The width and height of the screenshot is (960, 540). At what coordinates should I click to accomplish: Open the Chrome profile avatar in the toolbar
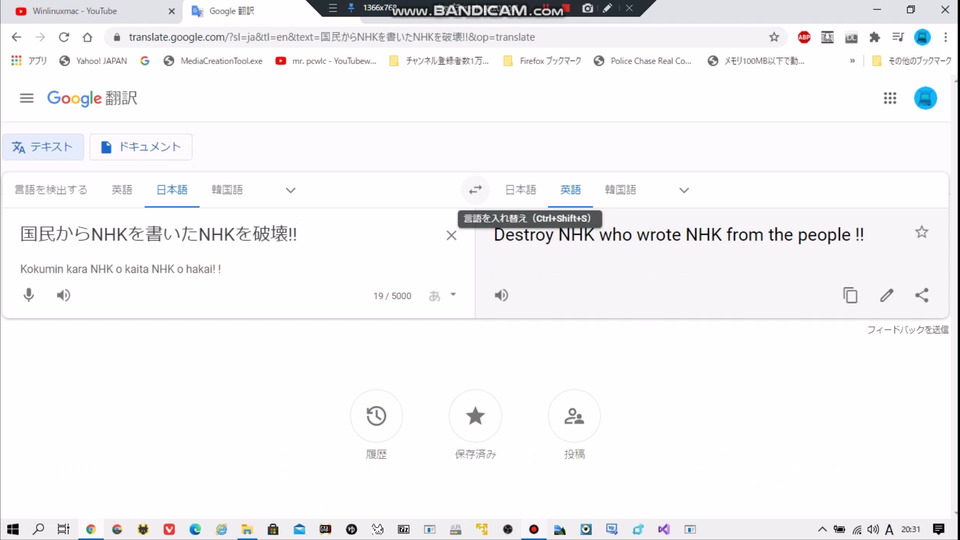(x=922, y=37)
